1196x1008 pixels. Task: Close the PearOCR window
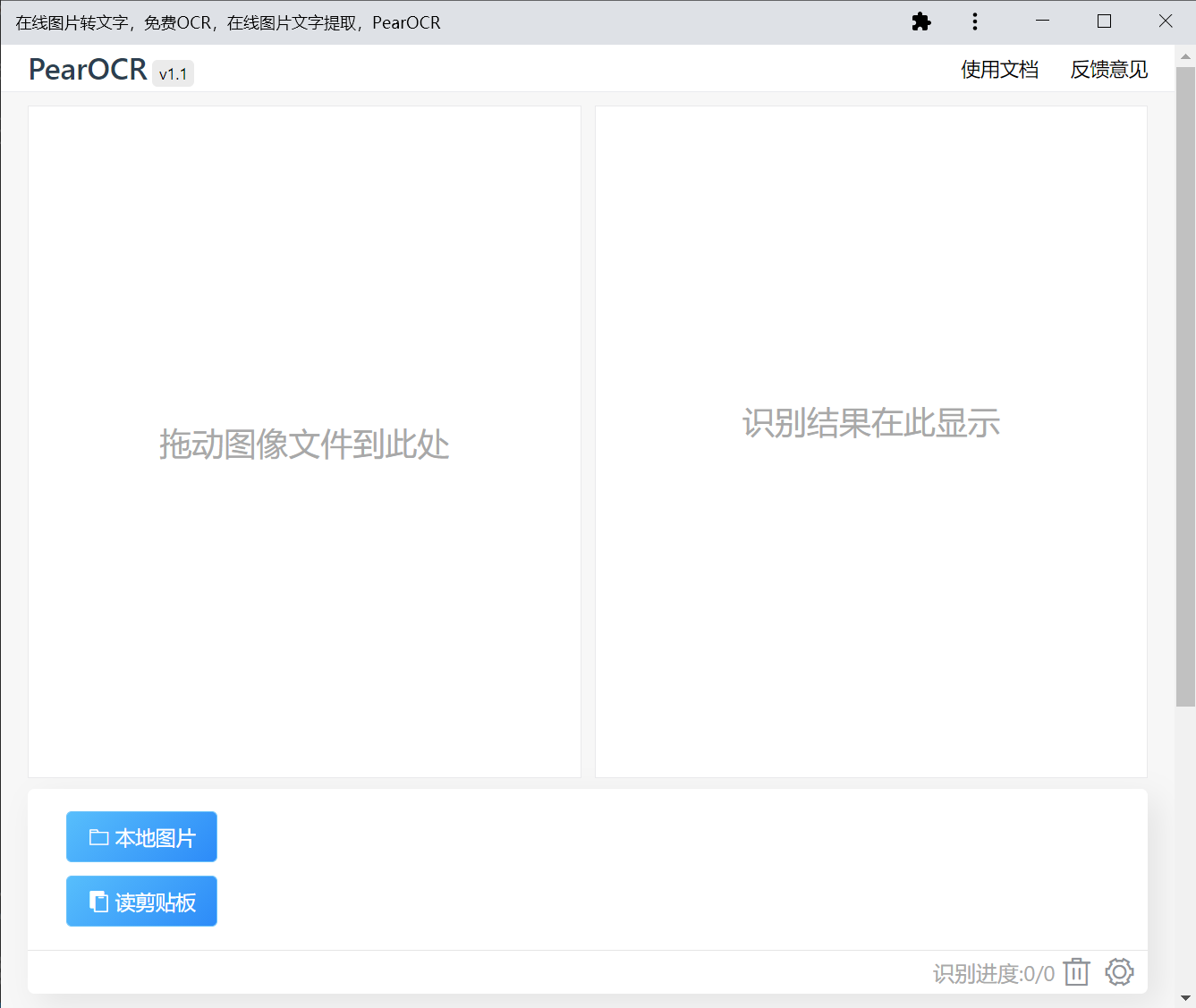point(1165,21)
